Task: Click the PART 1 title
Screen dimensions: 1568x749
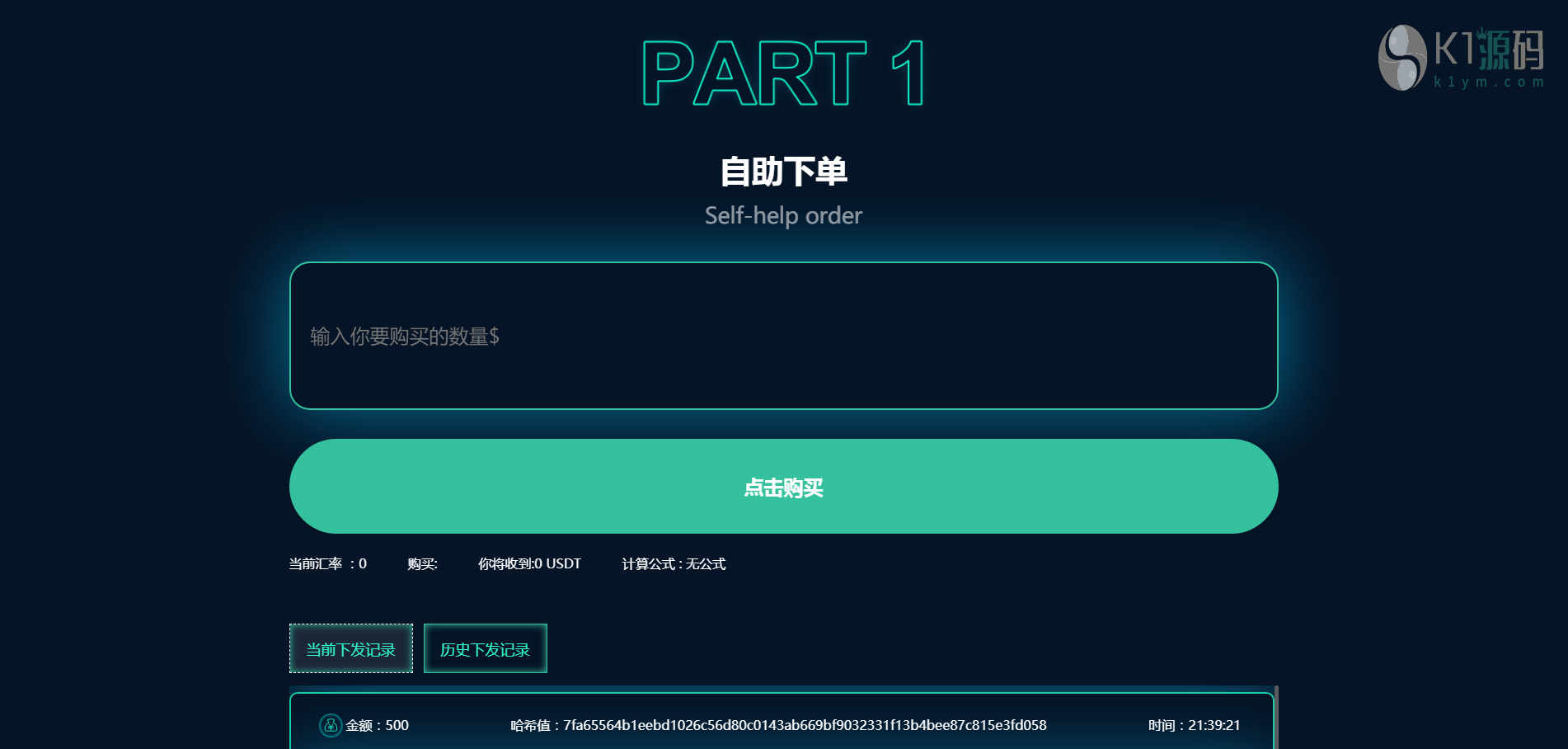Action: (783, 73)
